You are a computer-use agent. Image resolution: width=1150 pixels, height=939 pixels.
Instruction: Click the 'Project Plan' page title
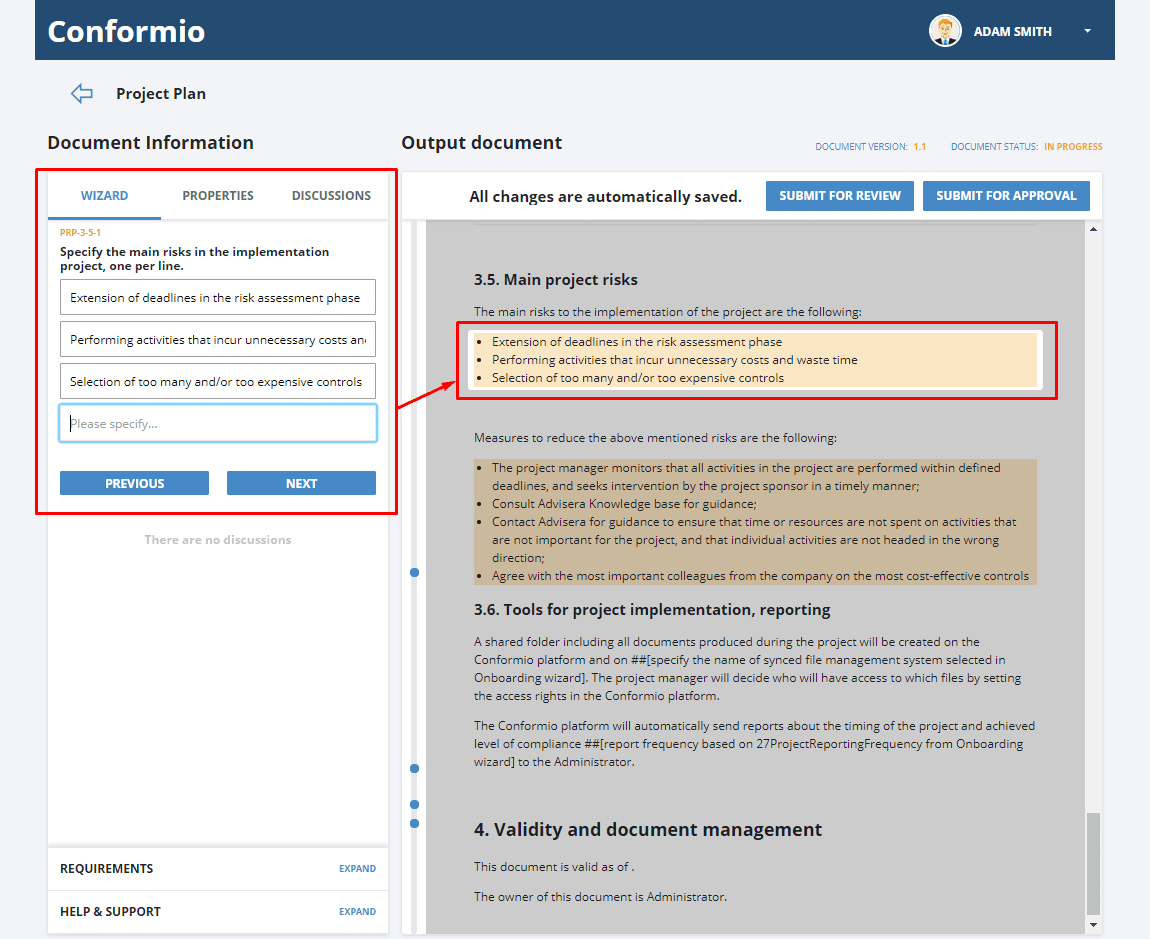click(161, 94)
